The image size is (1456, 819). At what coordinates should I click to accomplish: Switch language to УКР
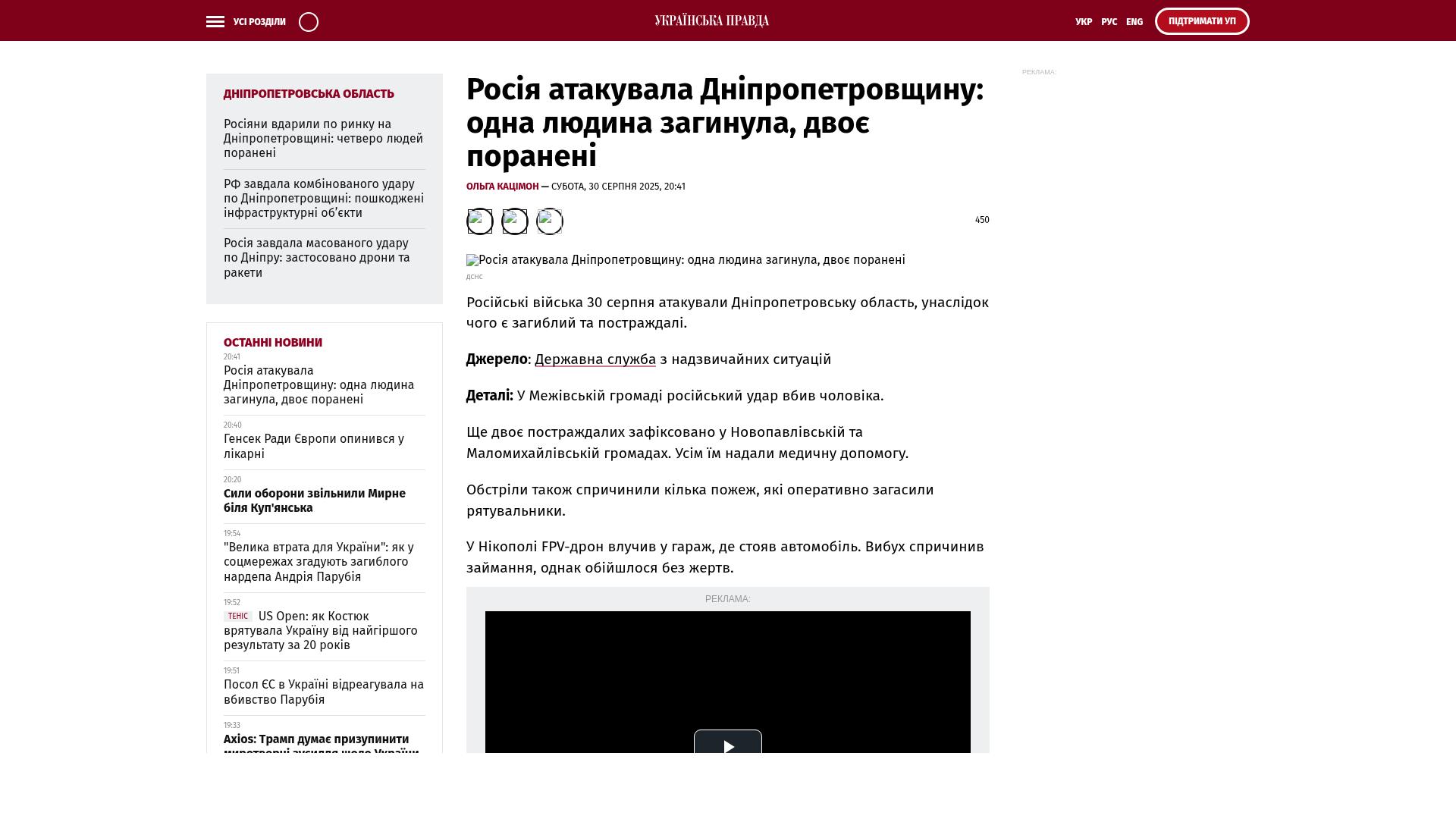[x=1084, y=21]
